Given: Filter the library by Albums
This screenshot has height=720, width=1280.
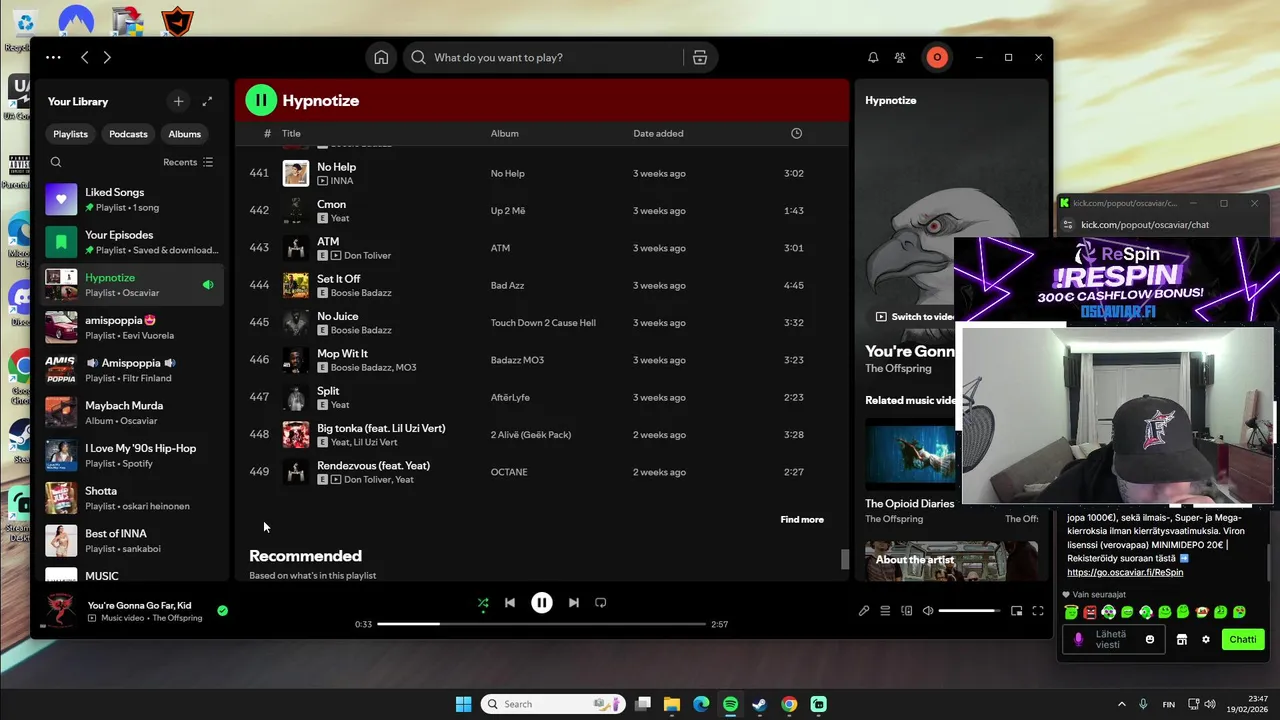Looking at the screenshot, I should (184, 134).
